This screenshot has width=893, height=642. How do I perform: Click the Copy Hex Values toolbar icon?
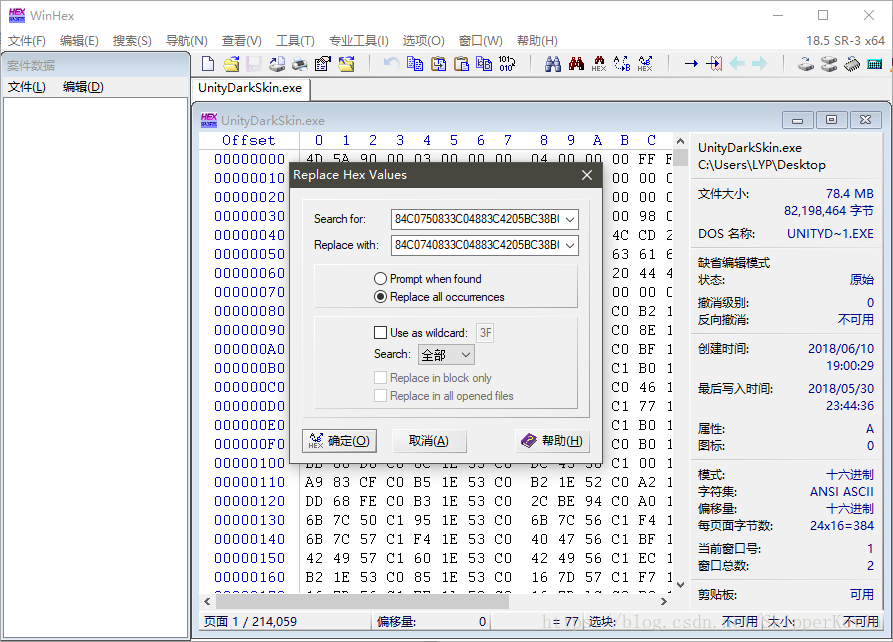point(484,63)
